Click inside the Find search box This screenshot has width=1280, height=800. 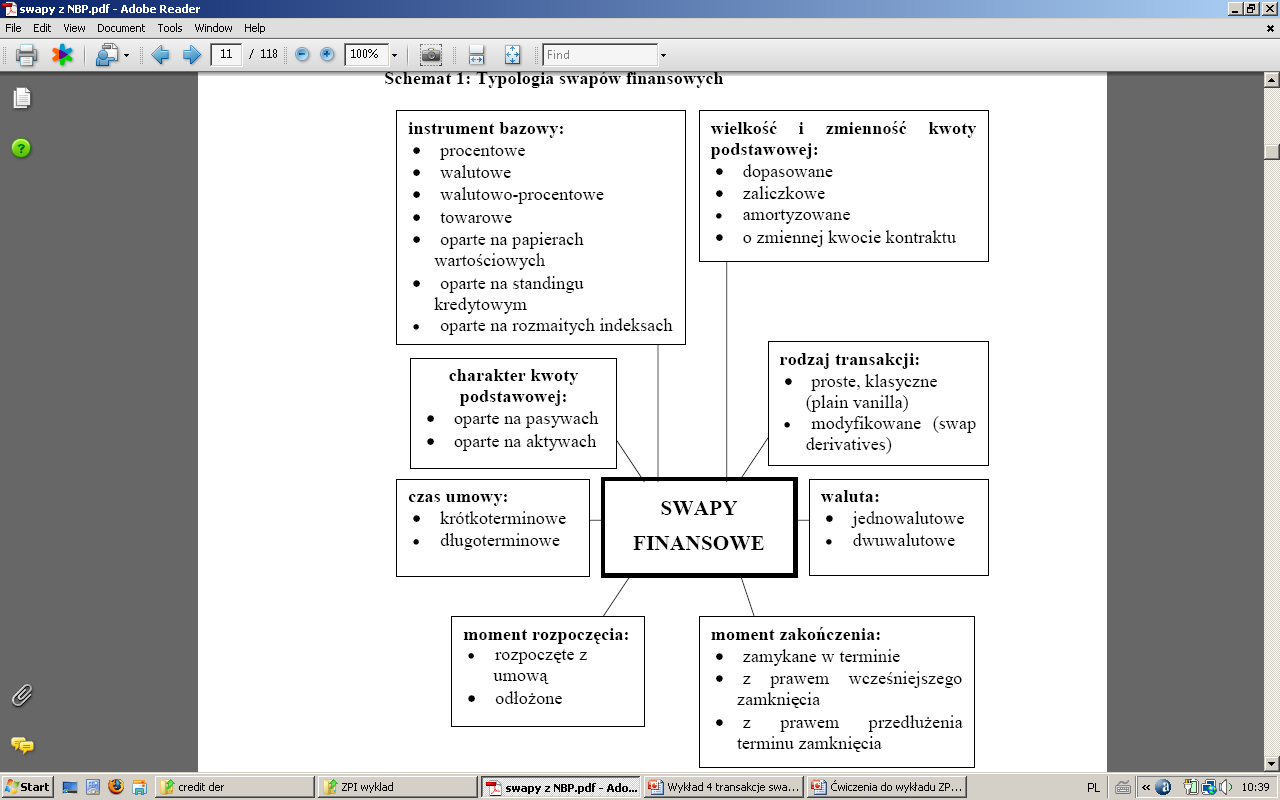pos(600,55)
